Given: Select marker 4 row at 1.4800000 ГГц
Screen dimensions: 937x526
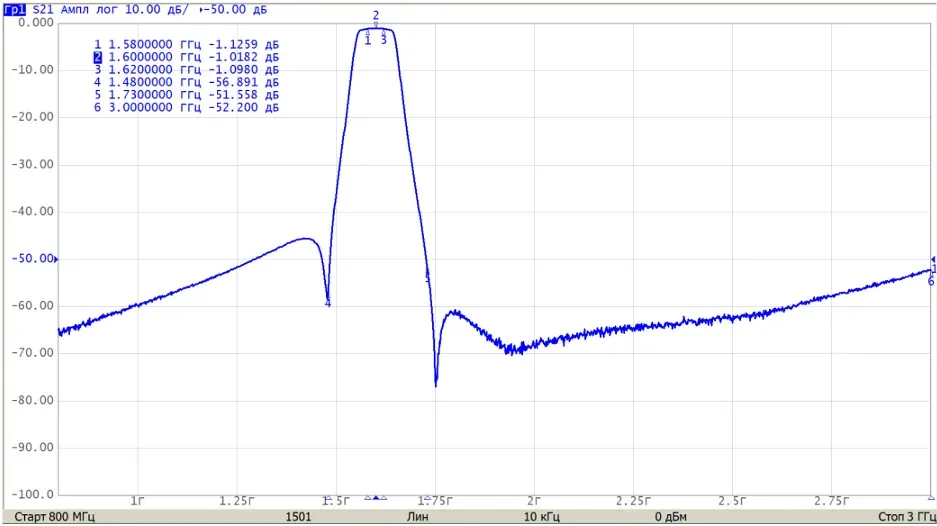Looking at the screenshot, I should (186, 82).
